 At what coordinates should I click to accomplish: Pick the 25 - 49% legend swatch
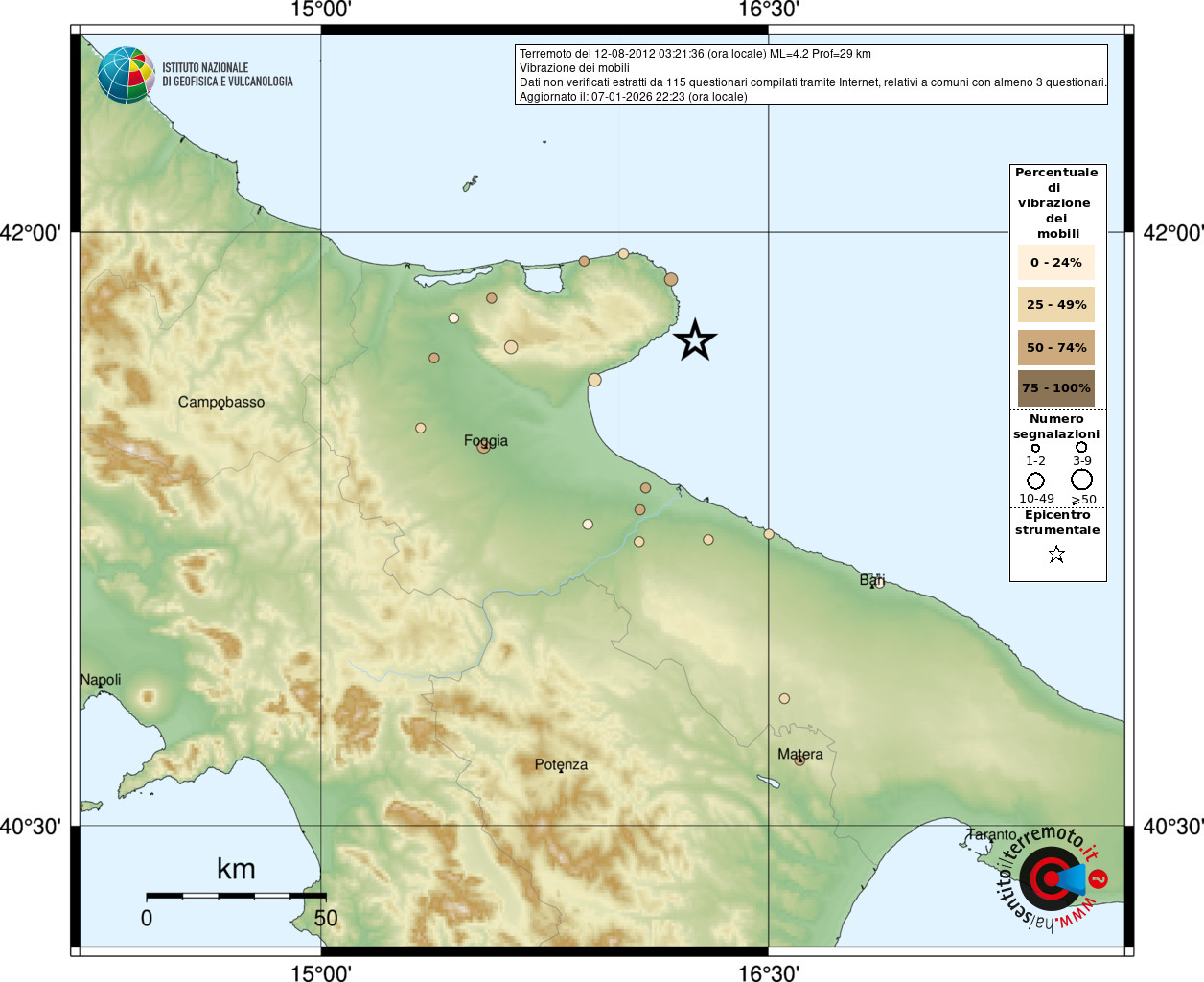click(x=1055, y=305)
